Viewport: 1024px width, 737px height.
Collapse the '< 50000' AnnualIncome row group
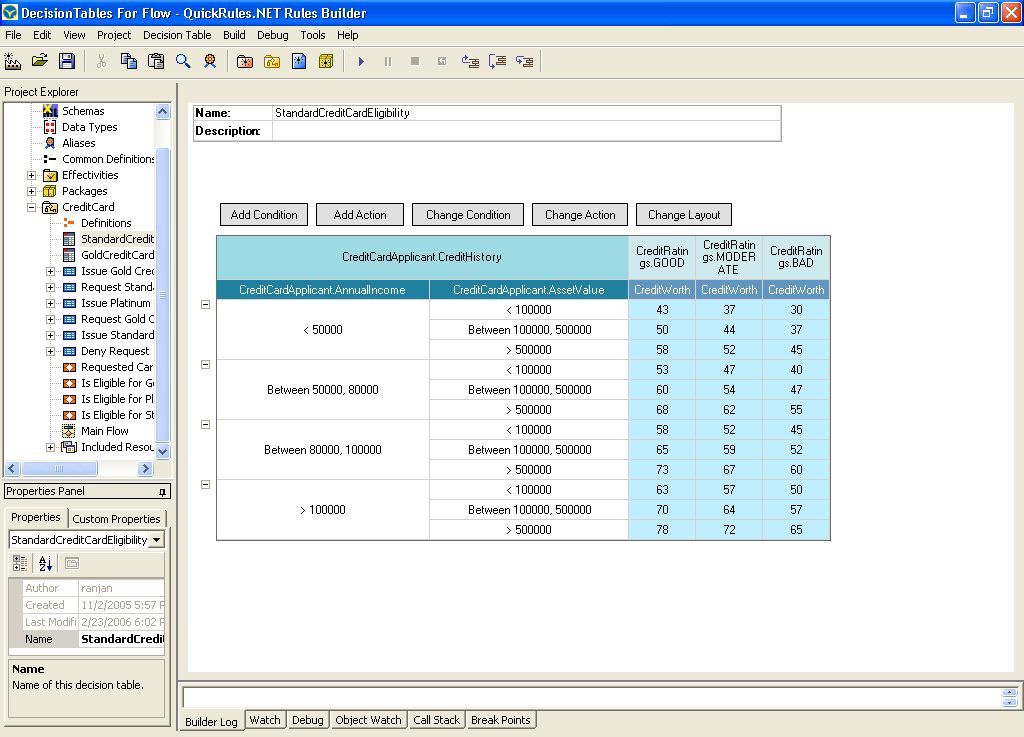tap(206, 305)
